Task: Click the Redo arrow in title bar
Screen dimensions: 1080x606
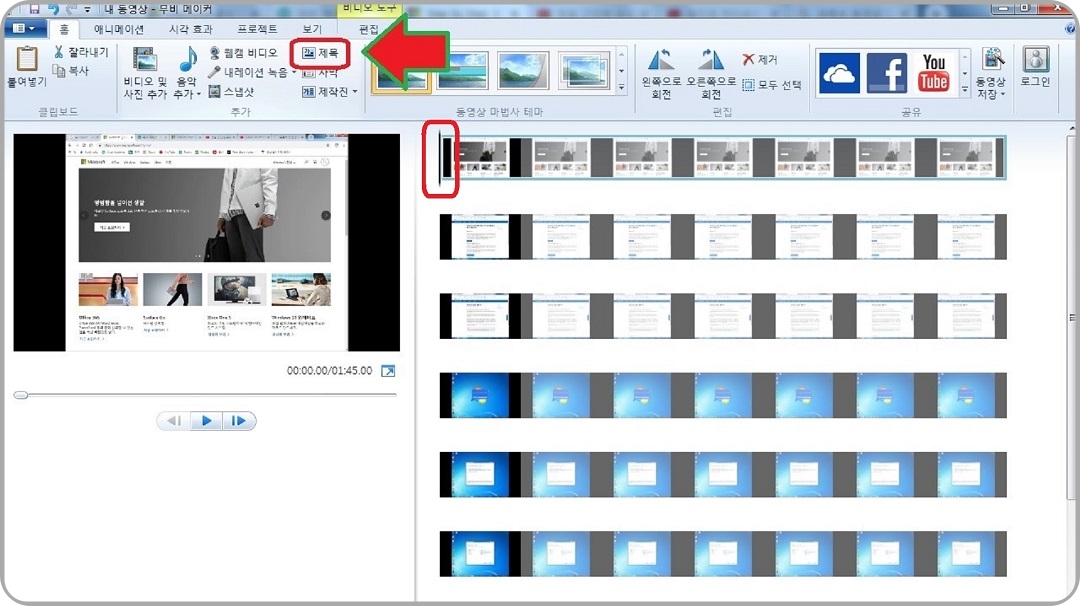Action: pos(71,9)
